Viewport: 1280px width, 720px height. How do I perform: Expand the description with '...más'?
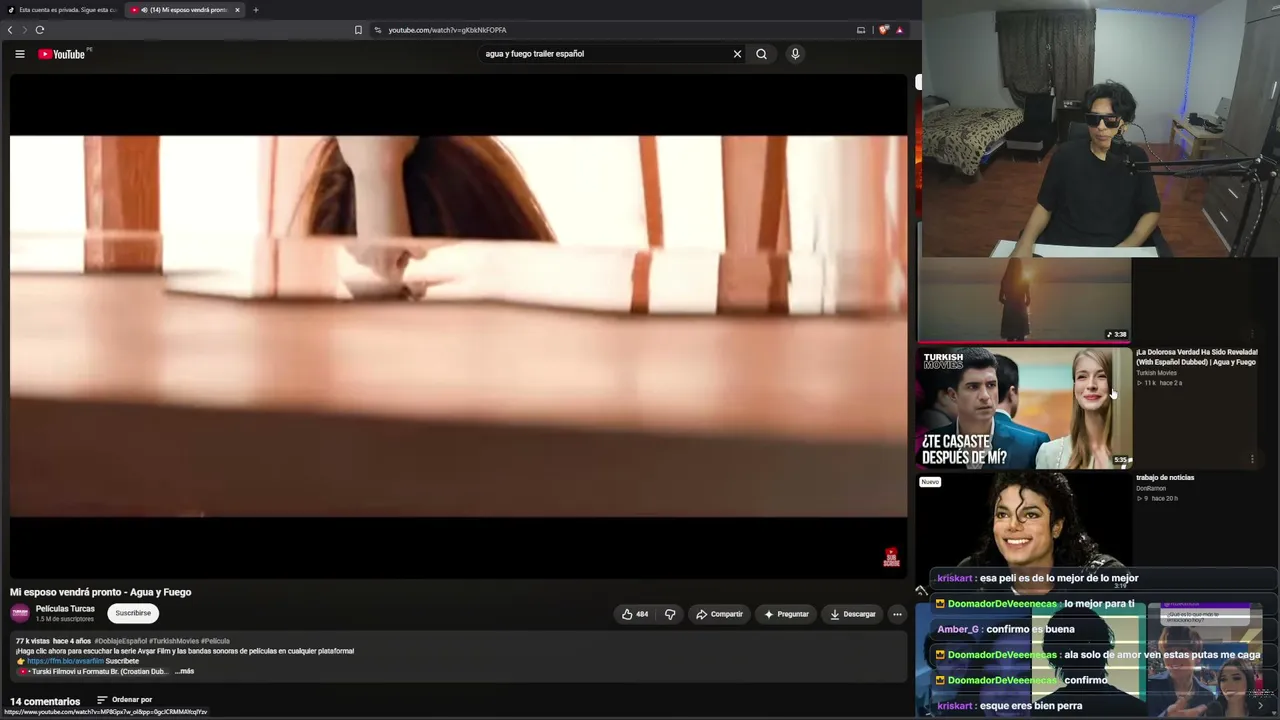tap(184, 671)
